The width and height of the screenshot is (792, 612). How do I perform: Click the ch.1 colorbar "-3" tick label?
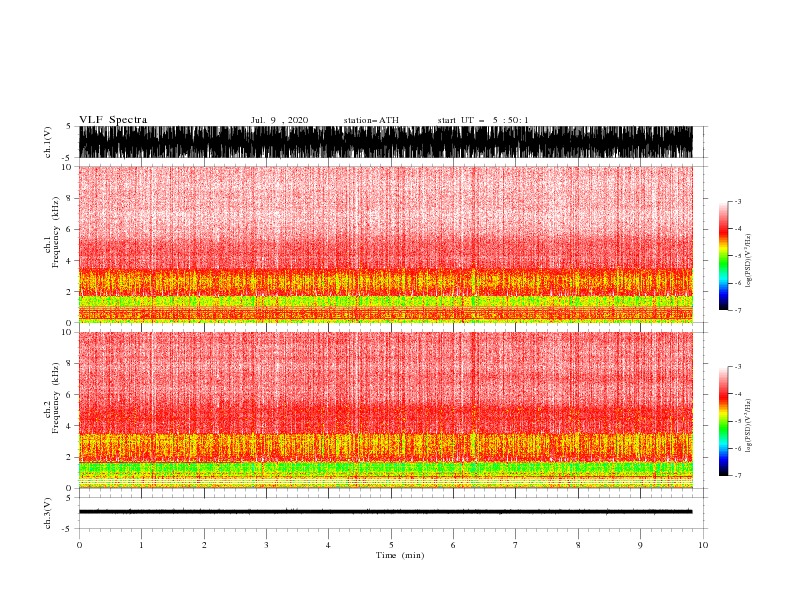738,201
